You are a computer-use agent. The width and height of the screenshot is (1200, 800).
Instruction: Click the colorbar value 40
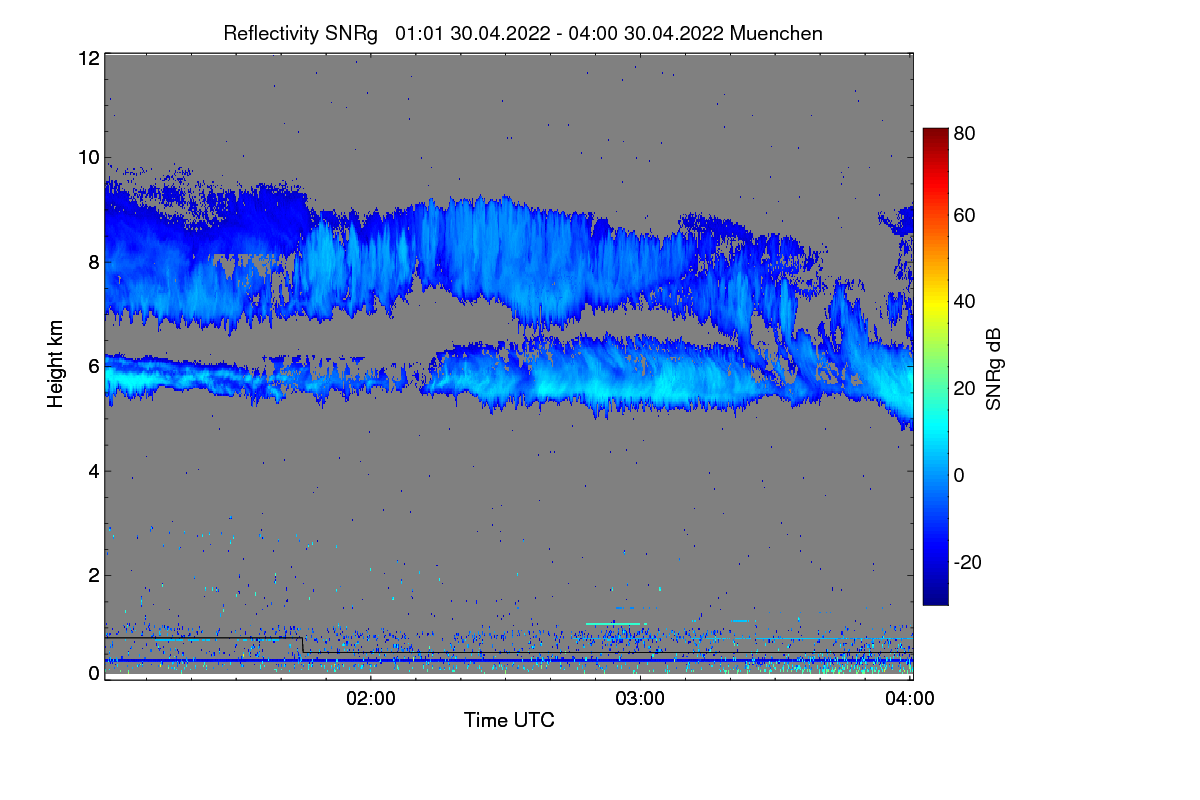[x=964, y=302]
